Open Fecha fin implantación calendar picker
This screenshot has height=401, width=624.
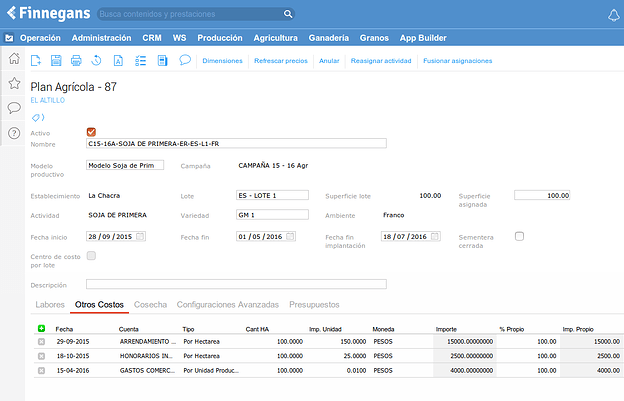[435, 236]
